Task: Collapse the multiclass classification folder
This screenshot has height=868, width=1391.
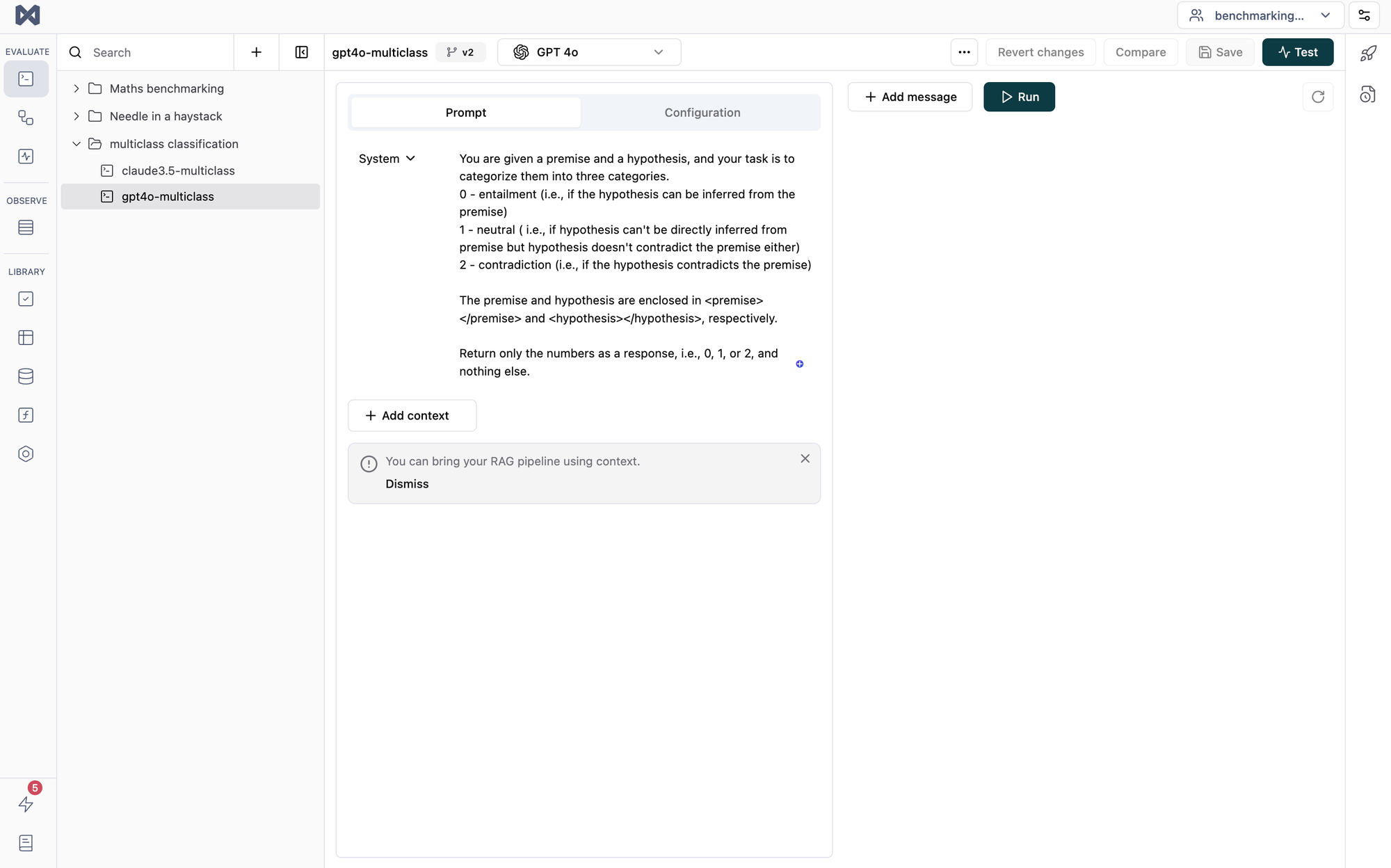Action: click(77, 144)
